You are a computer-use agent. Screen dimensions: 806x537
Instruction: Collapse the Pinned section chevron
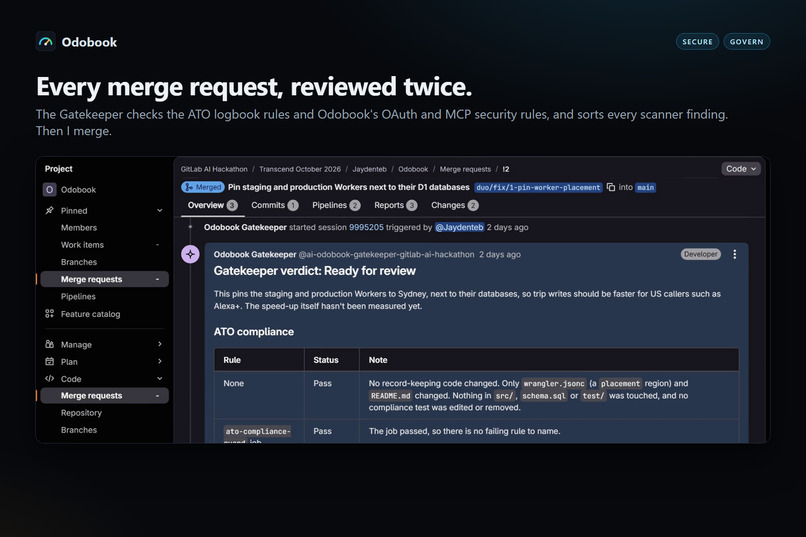coord(160,210)
